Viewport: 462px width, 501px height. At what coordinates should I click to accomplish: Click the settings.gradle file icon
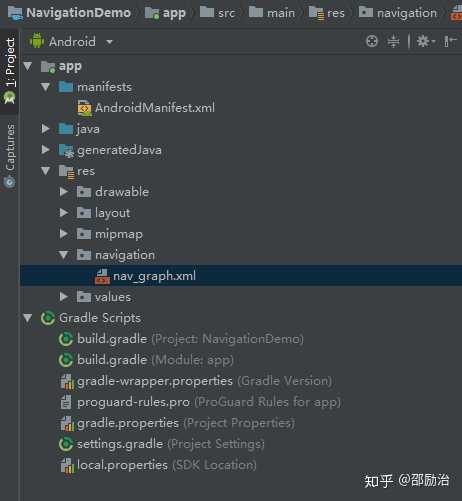(x=66, y=444)
